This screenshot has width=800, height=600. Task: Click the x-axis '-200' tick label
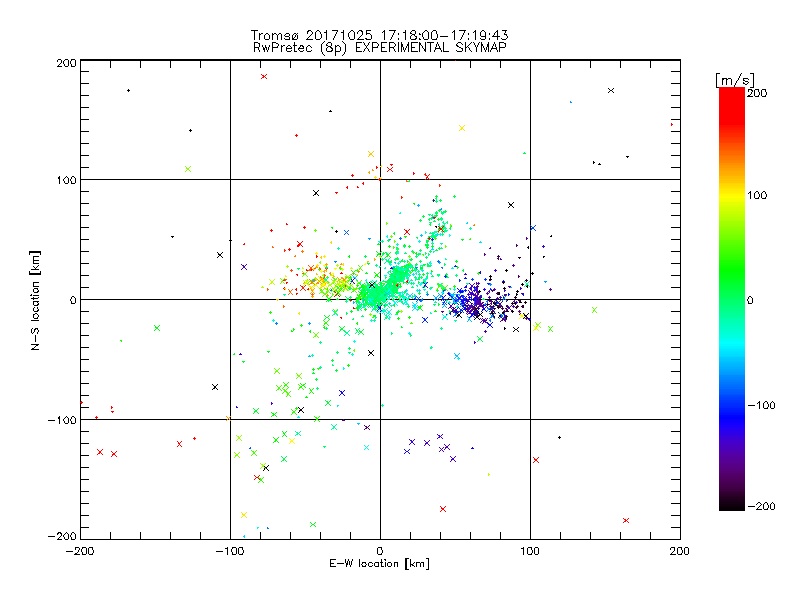pos(80,551)
